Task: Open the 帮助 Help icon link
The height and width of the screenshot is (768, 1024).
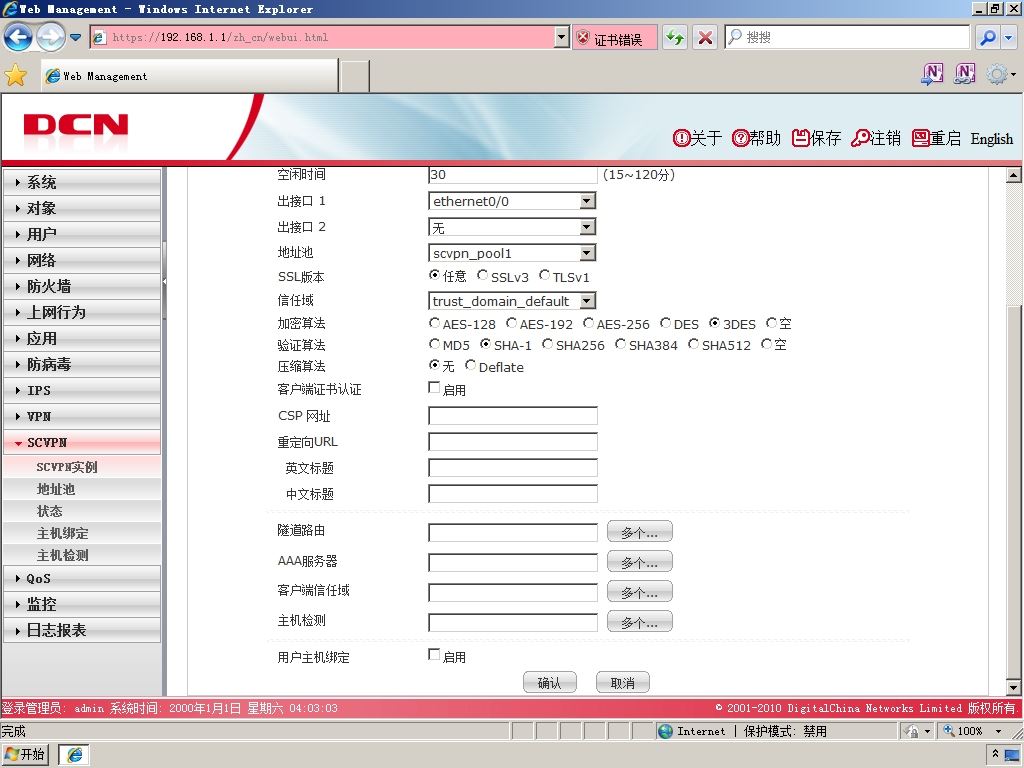Action: (x=756, y=138)
